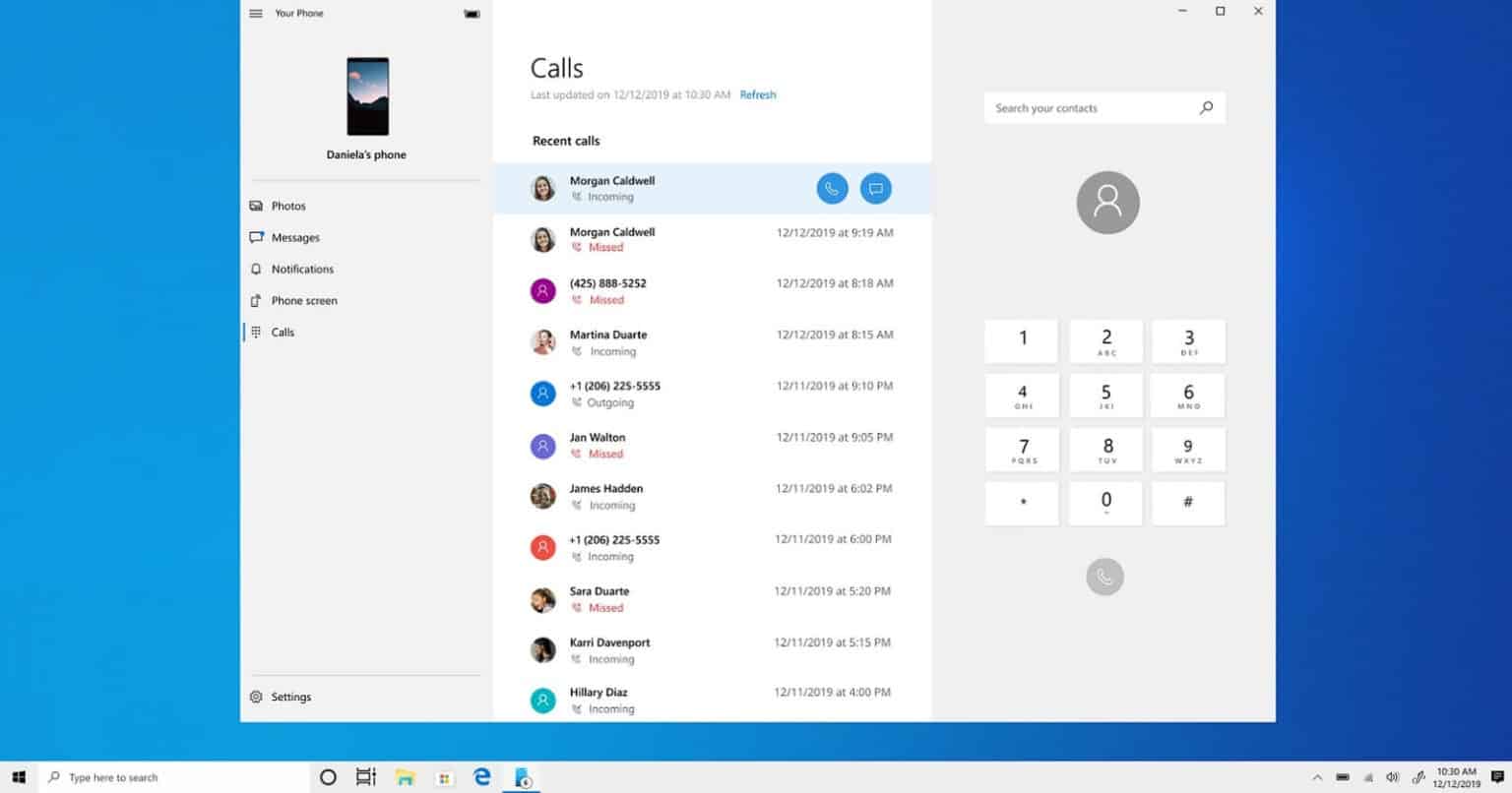The image size is (1512, 793).
Task: Open the Messages section
Action: pyautogui.click(x=294, y=237)
